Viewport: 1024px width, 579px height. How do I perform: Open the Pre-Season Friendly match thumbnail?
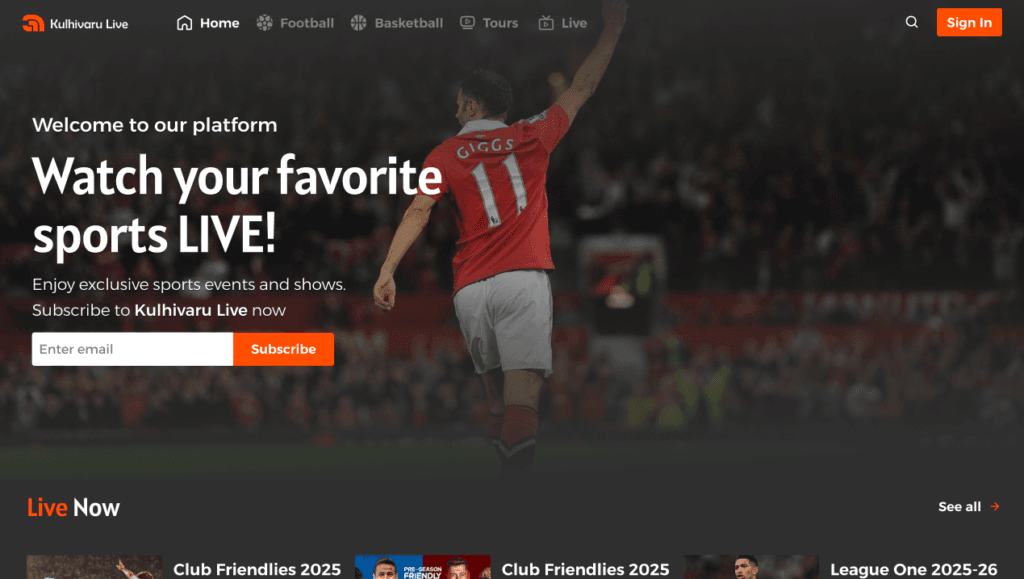coord(423,567)
